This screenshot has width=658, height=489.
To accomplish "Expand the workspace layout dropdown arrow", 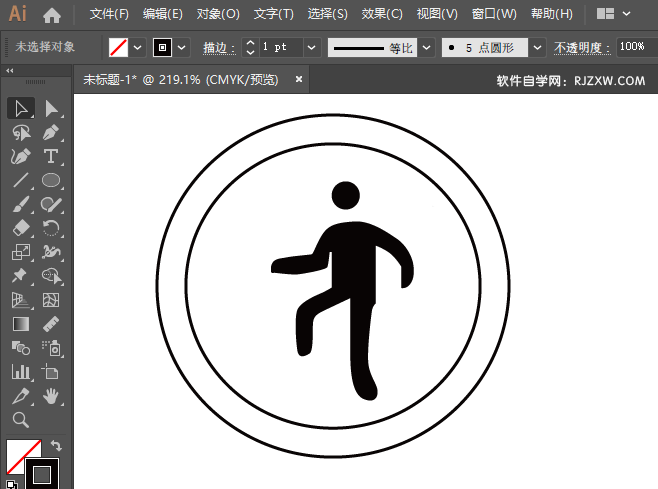I will pyautogui.click(x=627, y=14).
